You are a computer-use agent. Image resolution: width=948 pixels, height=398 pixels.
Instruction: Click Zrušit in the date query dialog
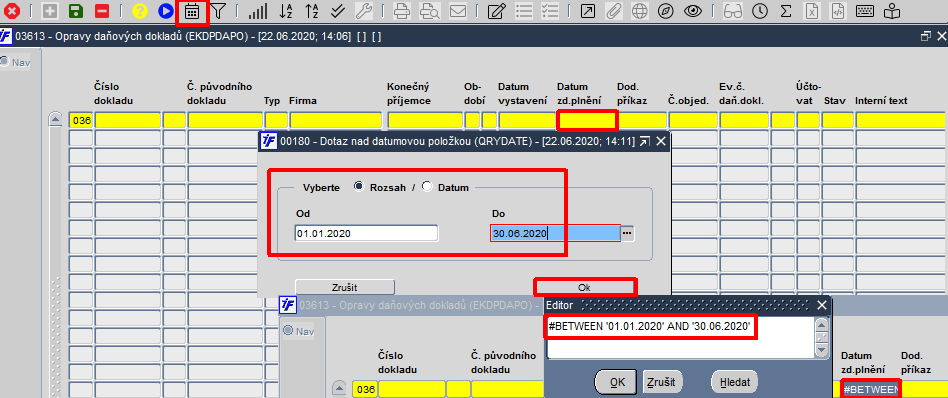(345, 287)
